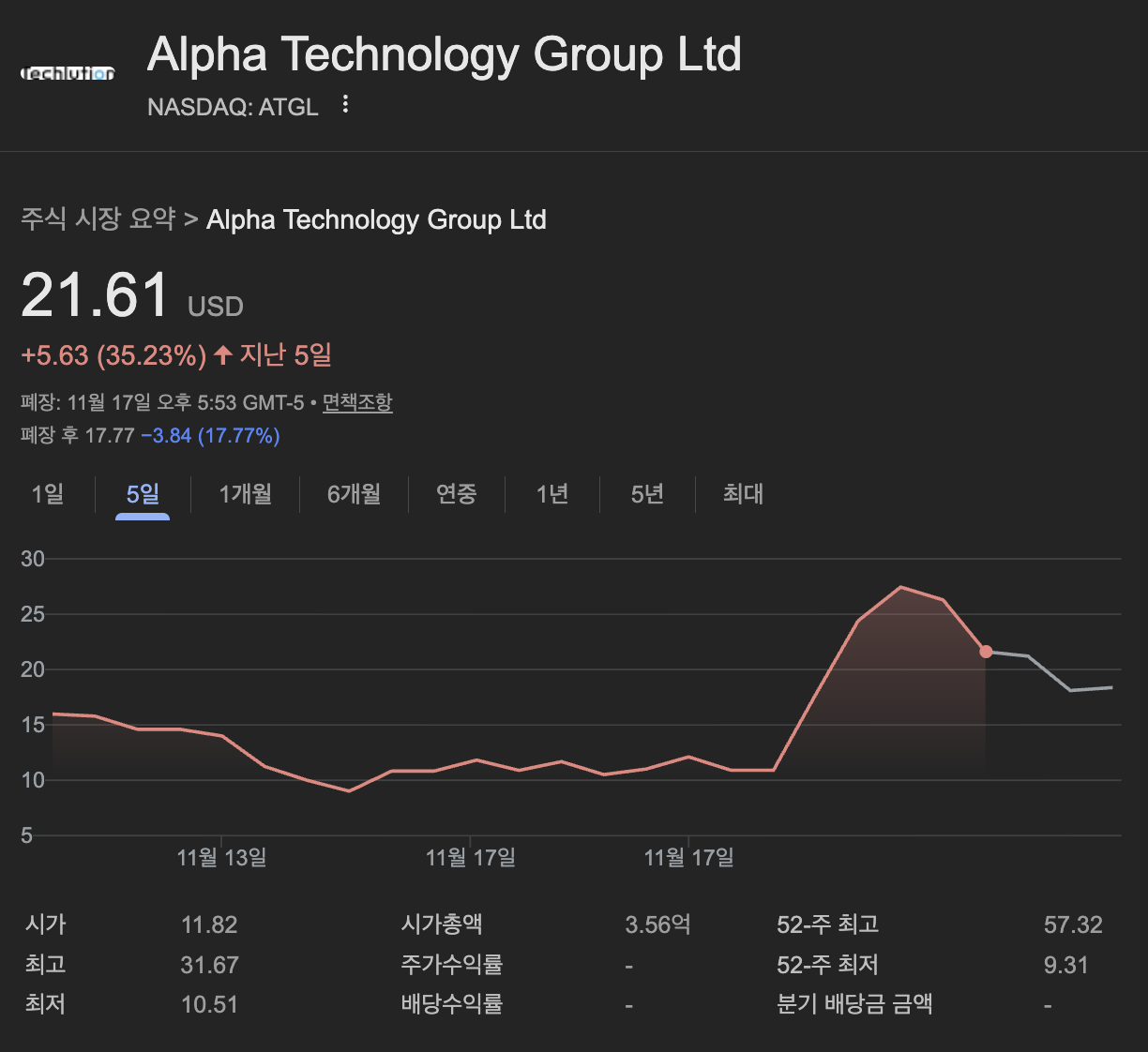Image resolution: width=1148 pixels, height=1052 pixels.
Task: Click the breadcrumb Alpha Technology Group Ltd text
Action: coord(376,219)
